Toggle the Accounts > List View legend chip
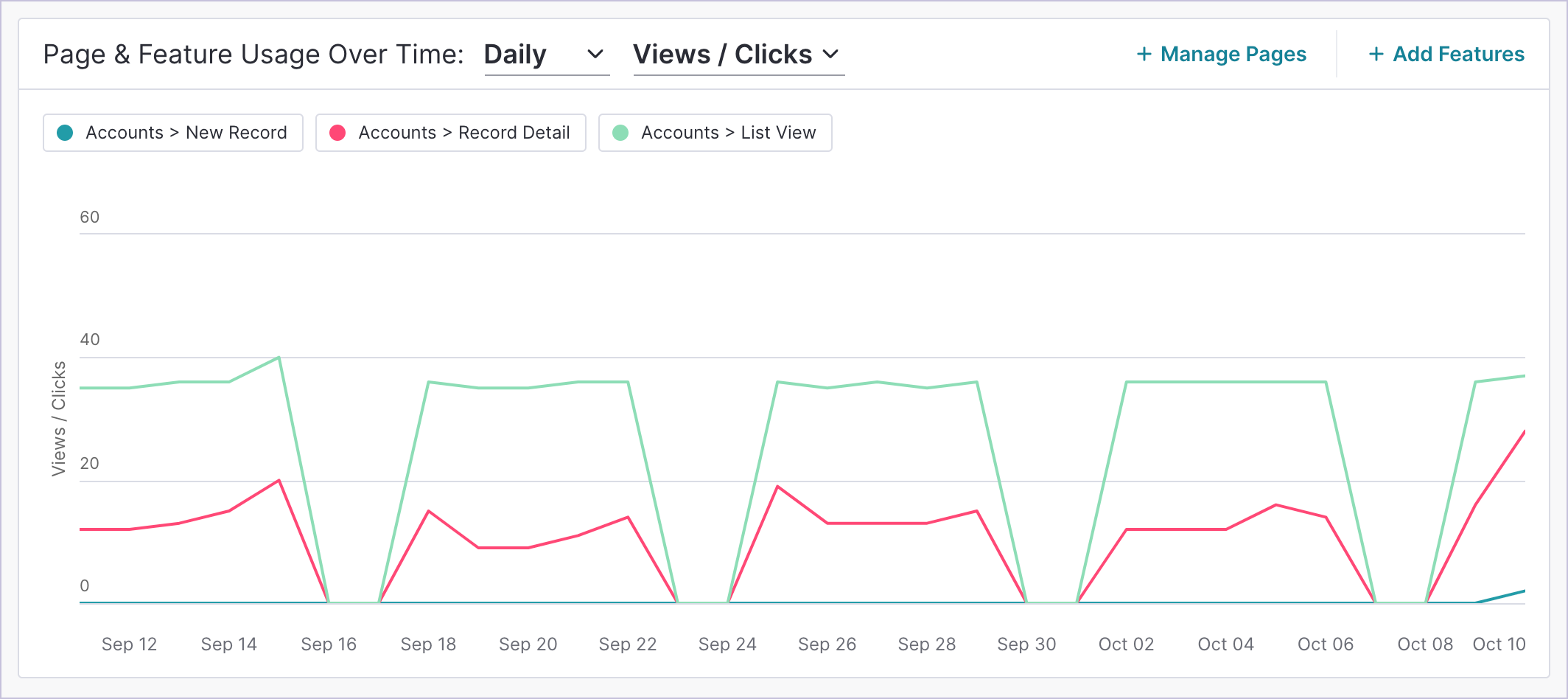 tap(715, 133)
